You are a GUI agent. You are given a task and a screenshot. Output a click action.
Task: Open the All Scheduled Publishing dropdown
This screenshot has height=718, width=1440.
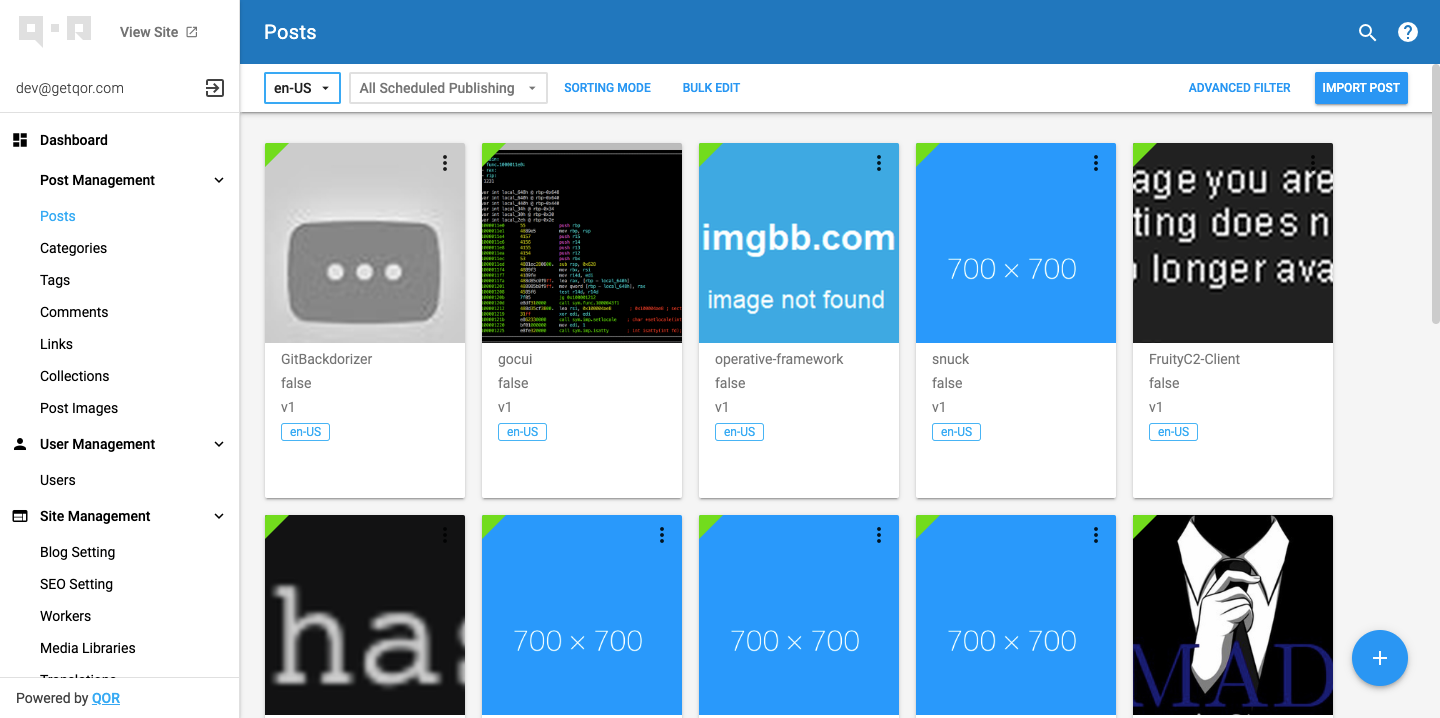point(448,88)
